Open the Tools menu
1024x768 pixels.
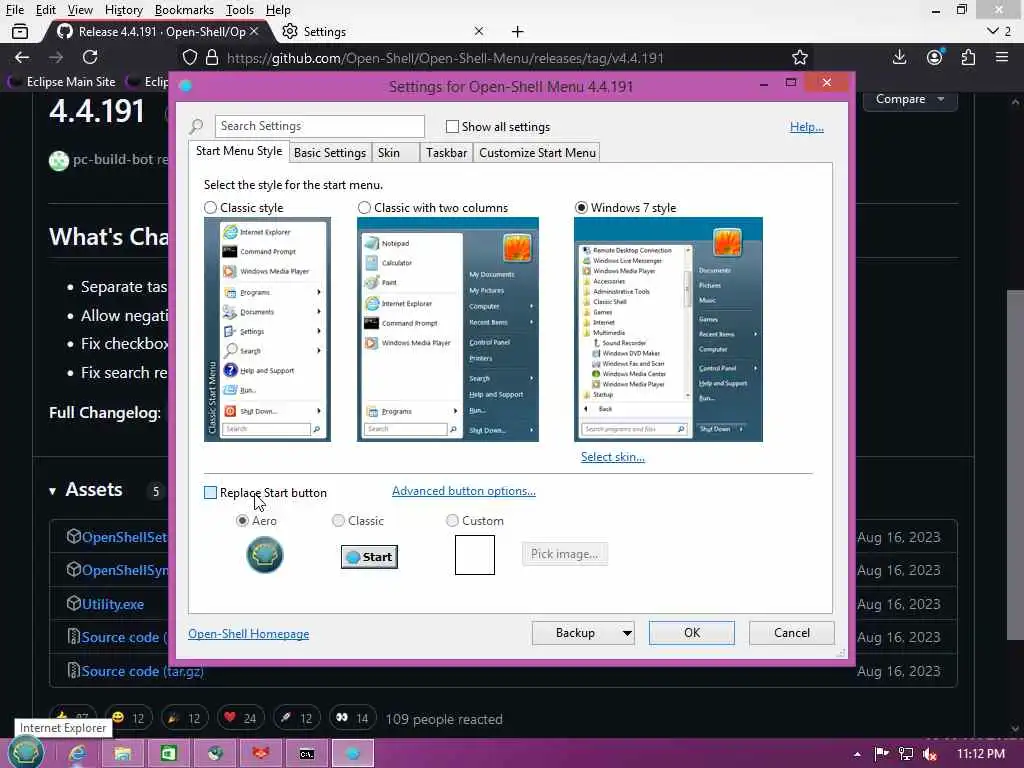pos(240,10)
